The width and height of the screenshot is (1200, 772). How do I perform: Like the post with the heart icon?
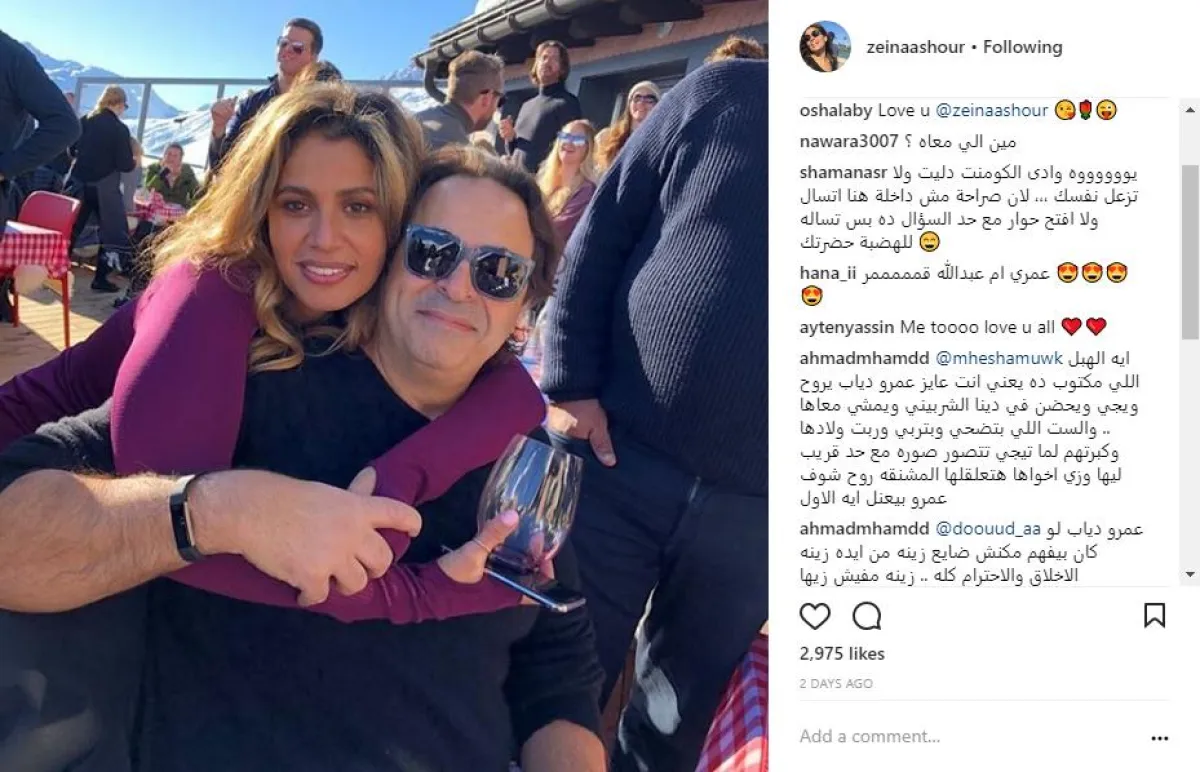coord(815,616)
